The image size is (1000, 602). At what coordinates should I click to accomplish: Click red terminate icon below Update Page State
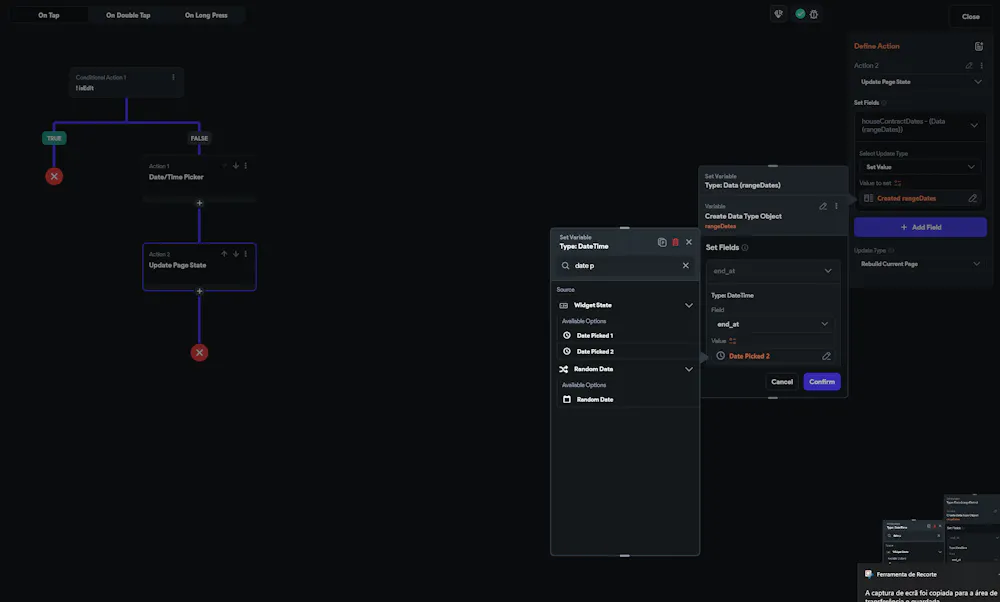click(x=200, y=353)
